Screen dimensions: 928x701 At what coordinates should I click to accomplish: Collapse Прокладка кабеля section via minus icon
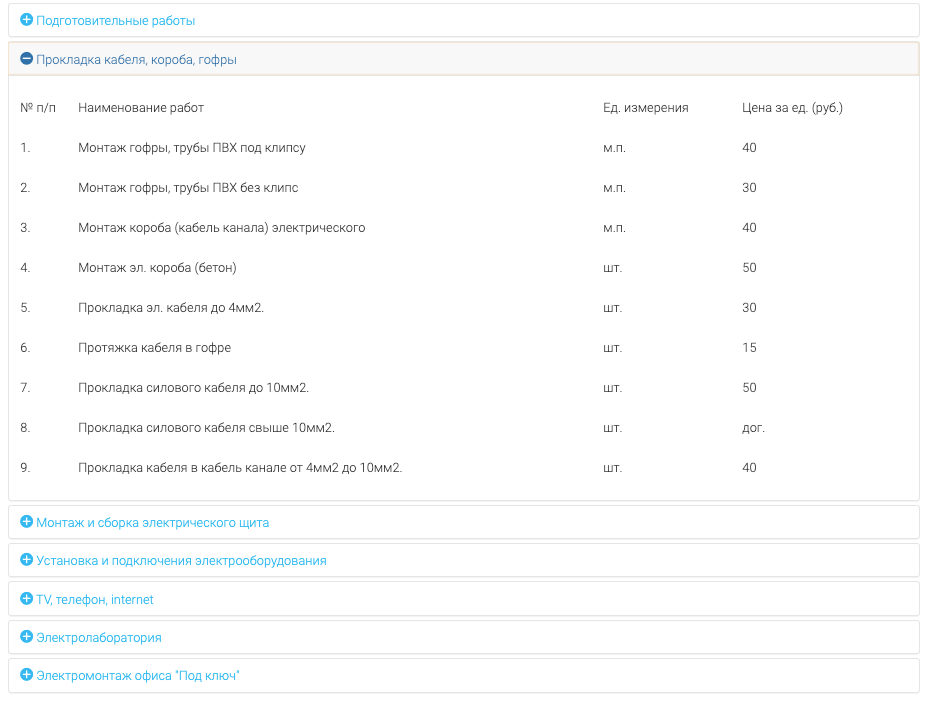27,59
